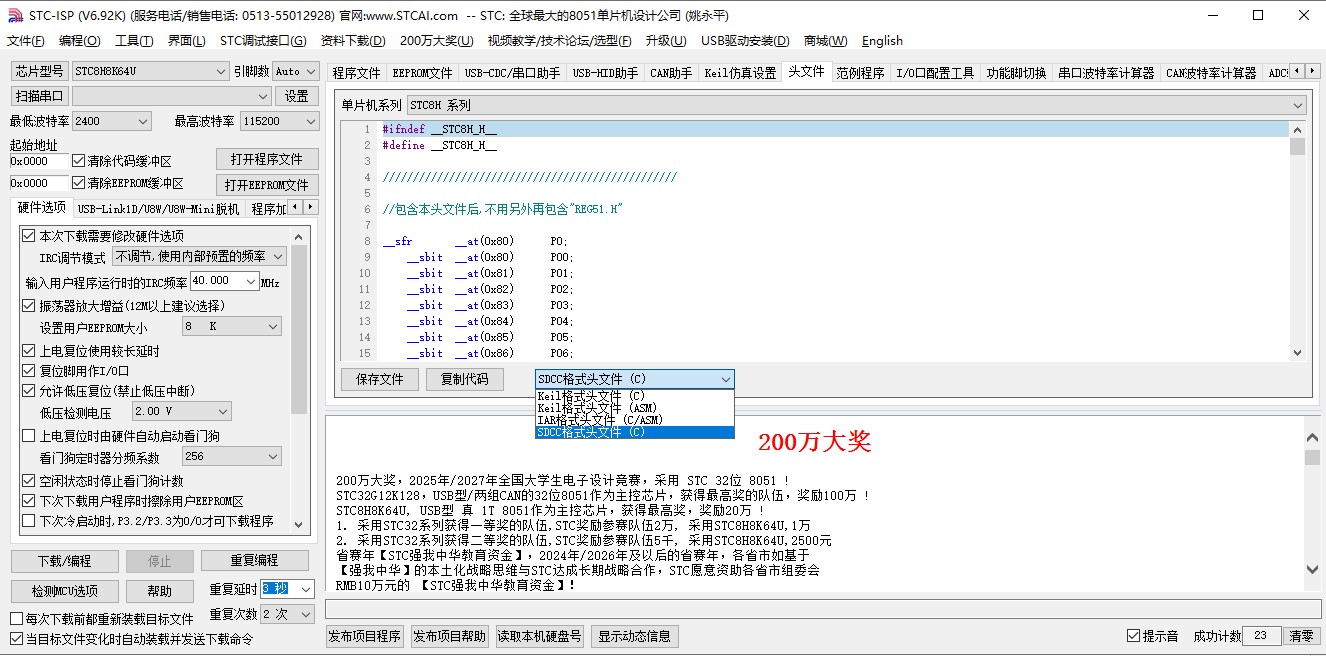Toggle 提示音 checkbox
This screenshot has height=656, width=1326.
tap(1133, 636)
